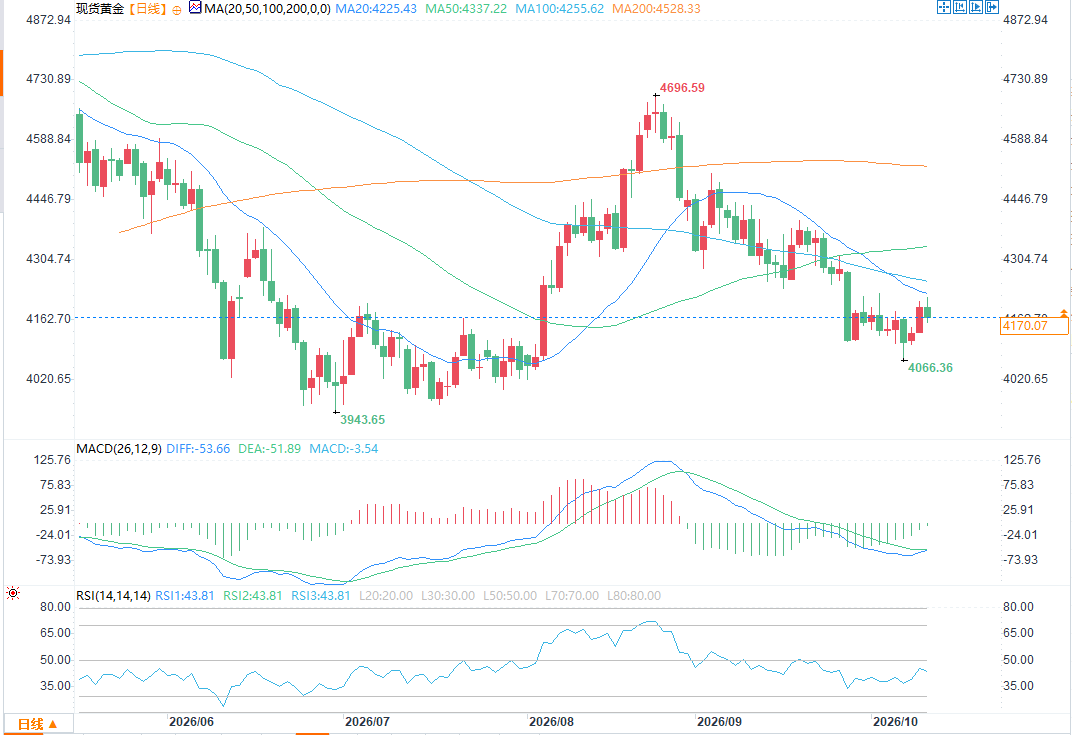Click the RSI1:43.81 value
The width and height of the screenshot is (1072, 735).
185,596
